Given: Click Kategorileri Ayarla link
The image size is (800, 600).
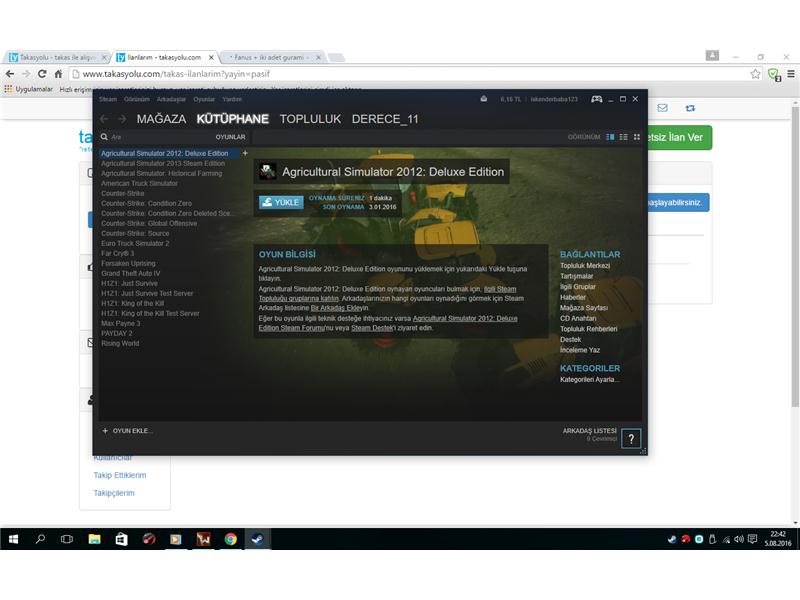Looking at the screenshot, I should click(589, 380).
